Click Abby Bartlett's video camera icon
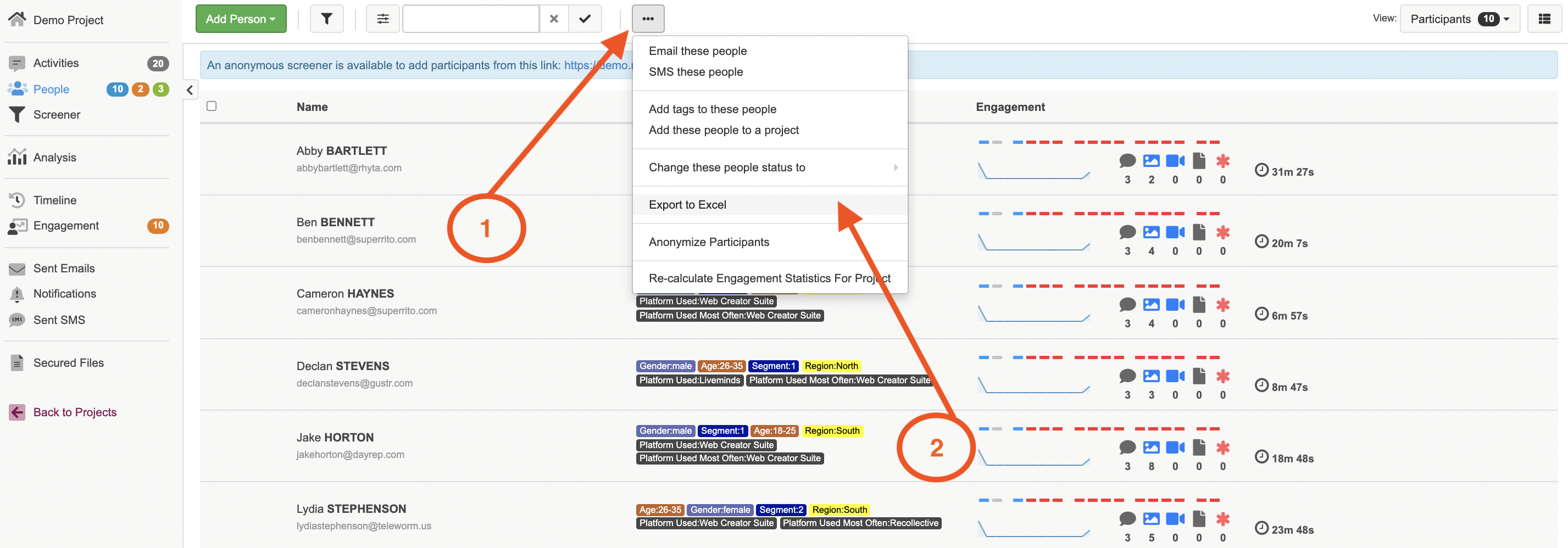1568x548 pixels. pyautogui.click(x=1174, y=161)
